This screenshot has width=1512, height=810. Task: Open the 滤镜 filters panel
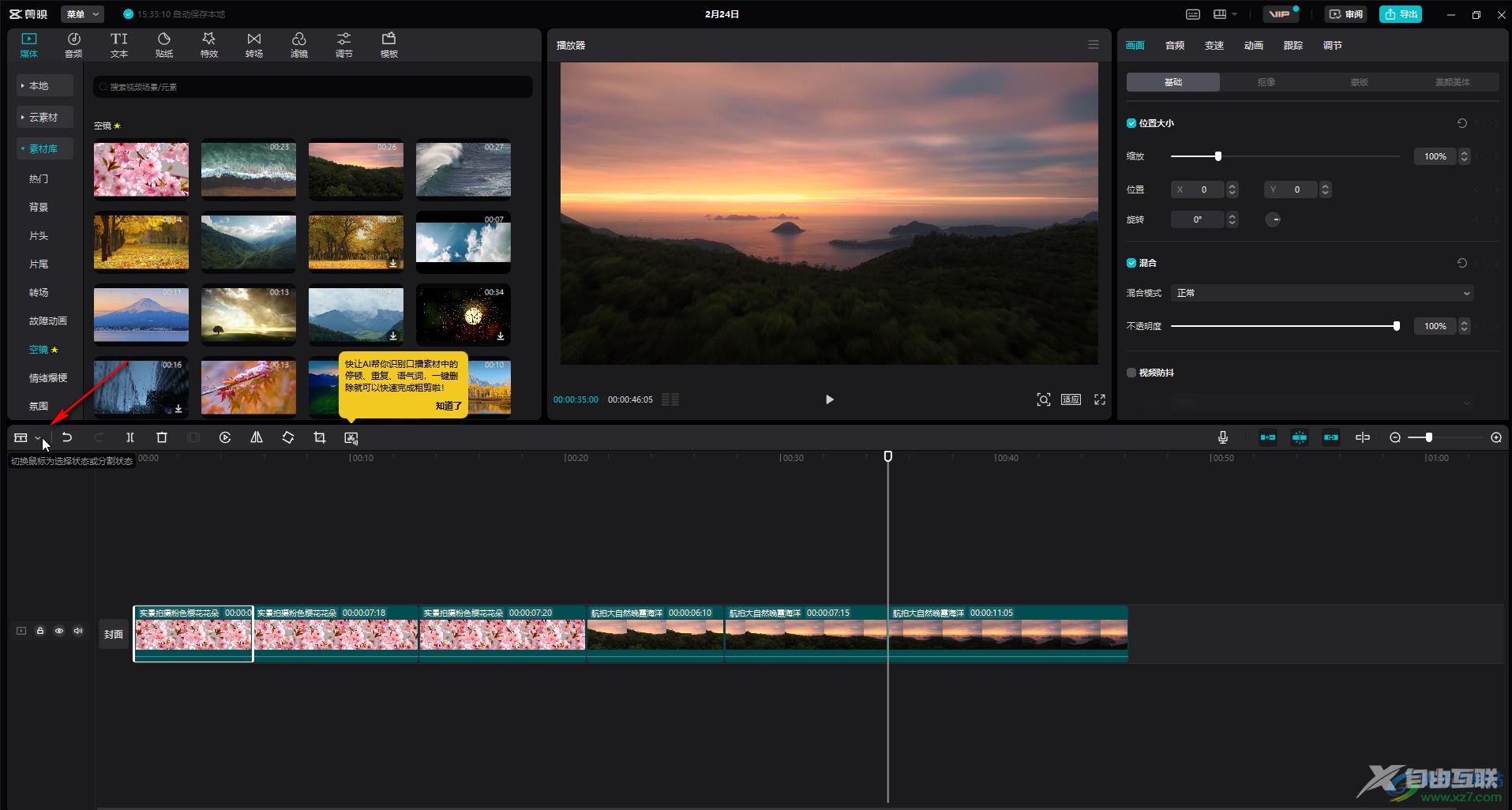point(299,45)
